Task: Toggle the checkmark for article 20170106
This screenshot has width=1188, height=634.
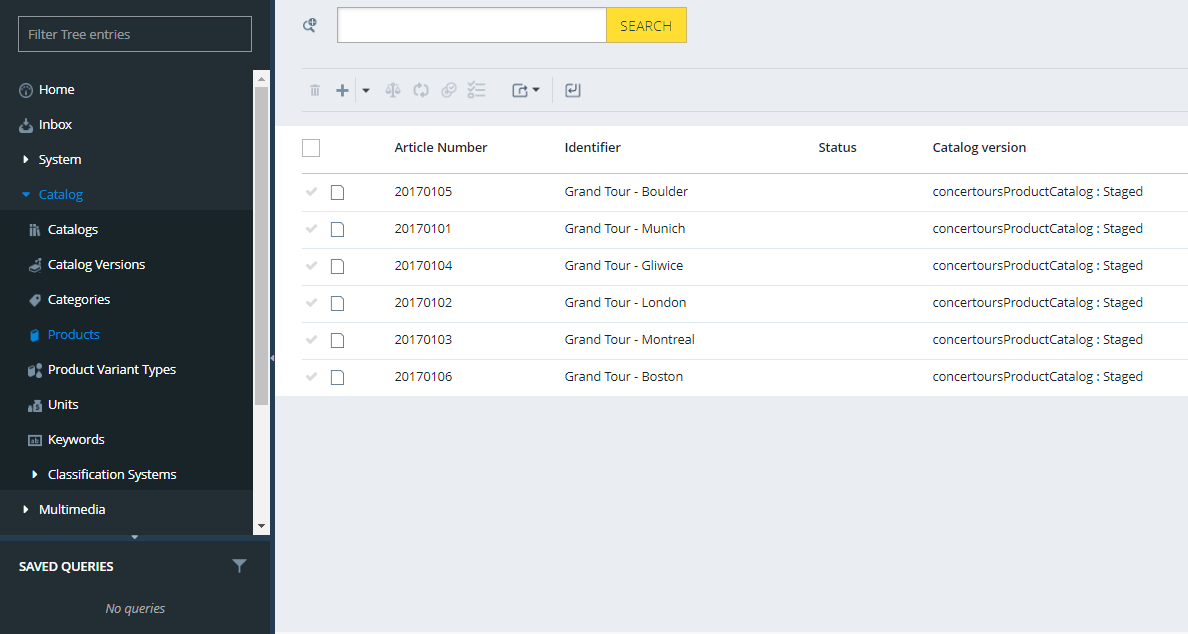Action: point(311,376)
